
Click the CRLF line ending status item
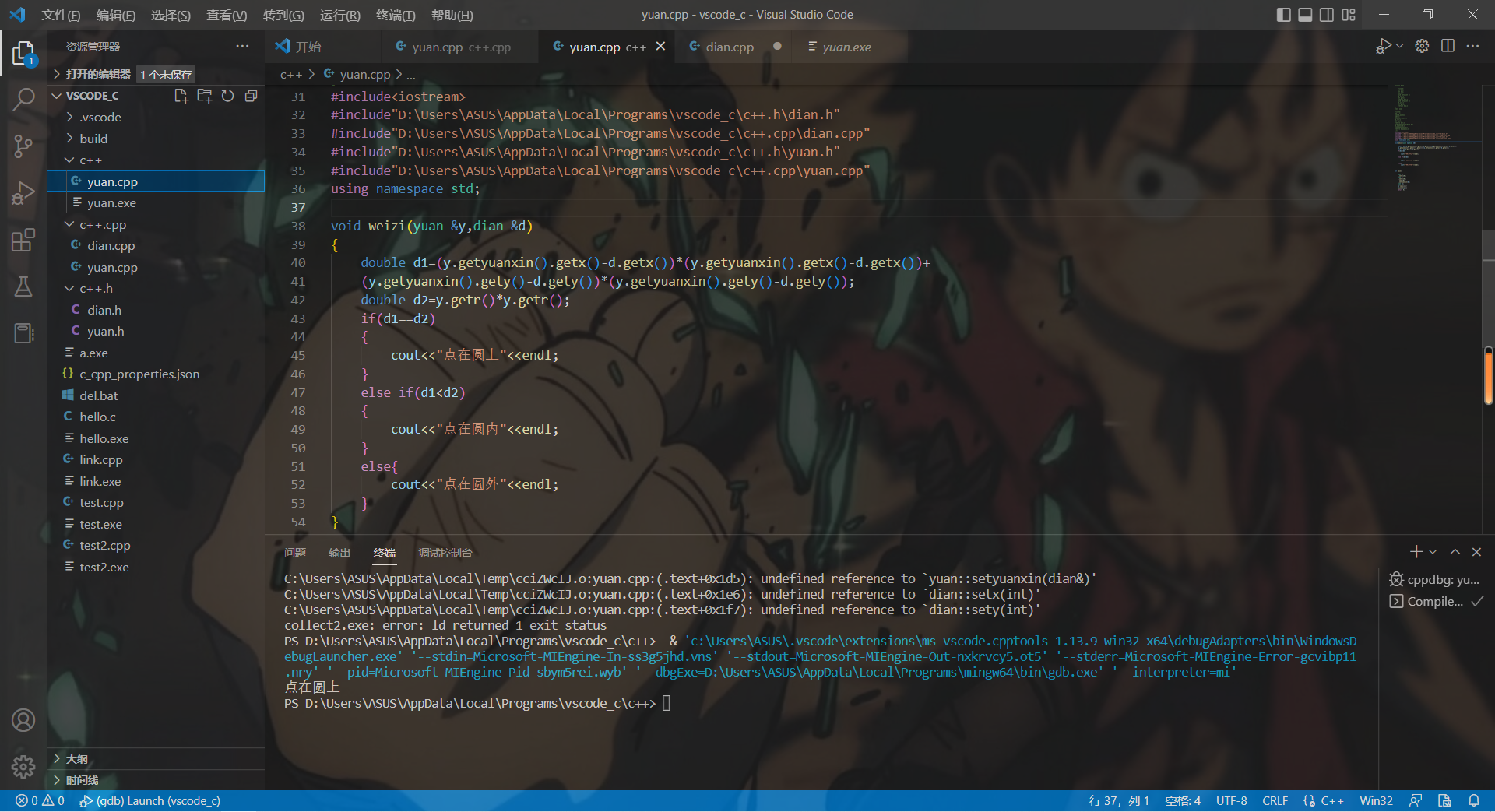pos(1275,801)
